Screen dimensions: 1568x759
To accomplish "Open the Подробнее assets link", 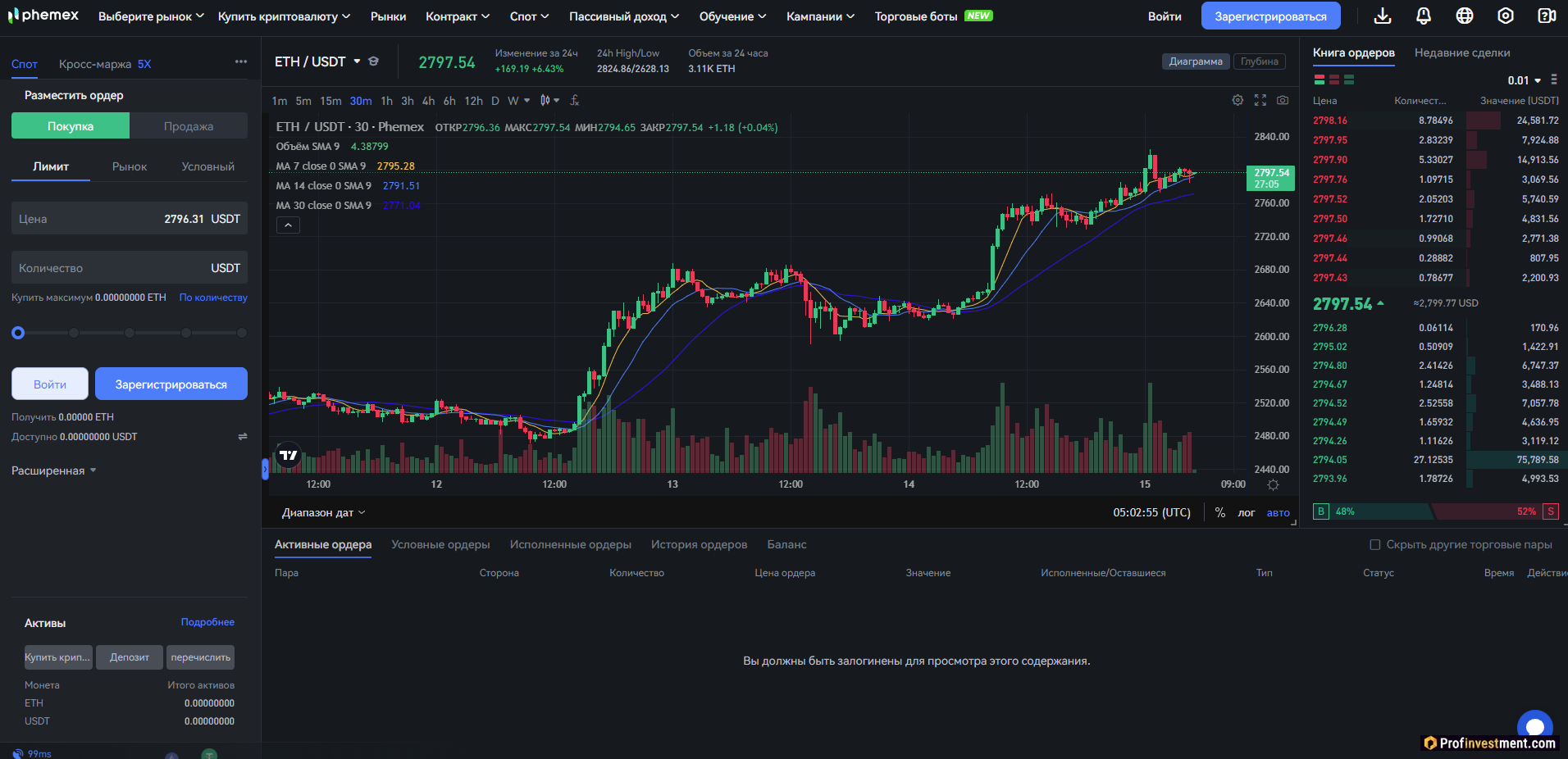I will [207, 622].
